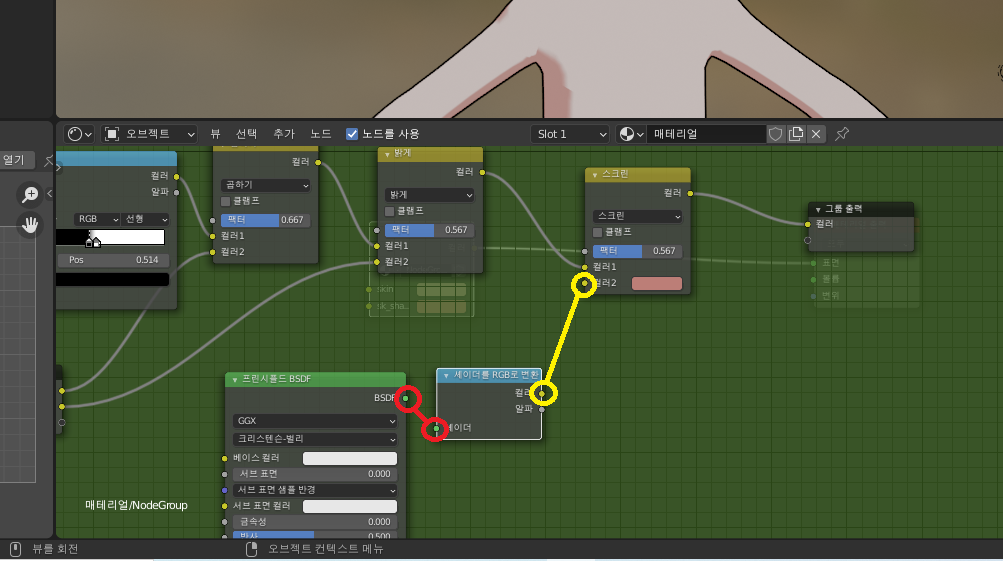Click the 서브 표면 컬러 swatch
Screen dimensions: 1003x561
(350, 506)
